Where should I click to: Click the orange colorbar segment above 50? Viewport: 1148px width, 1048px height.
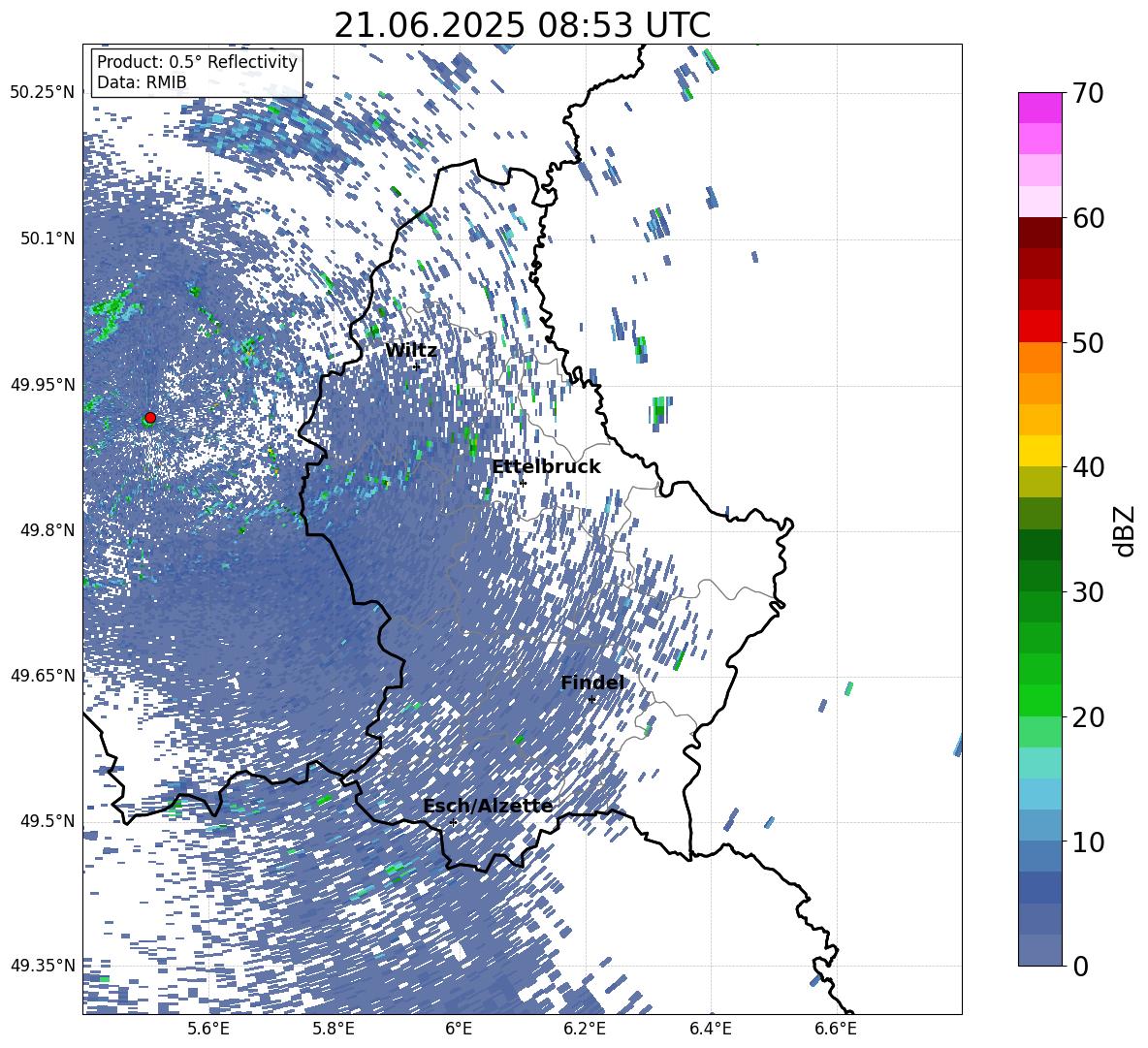pos(1039,358)
